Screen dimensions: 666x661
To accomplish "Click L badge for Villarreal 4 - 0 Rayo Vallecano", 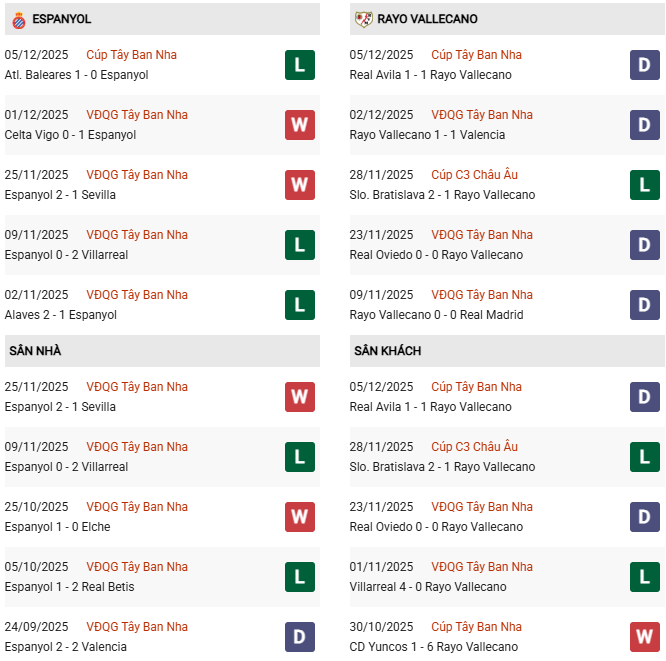I will click(645, 577).
